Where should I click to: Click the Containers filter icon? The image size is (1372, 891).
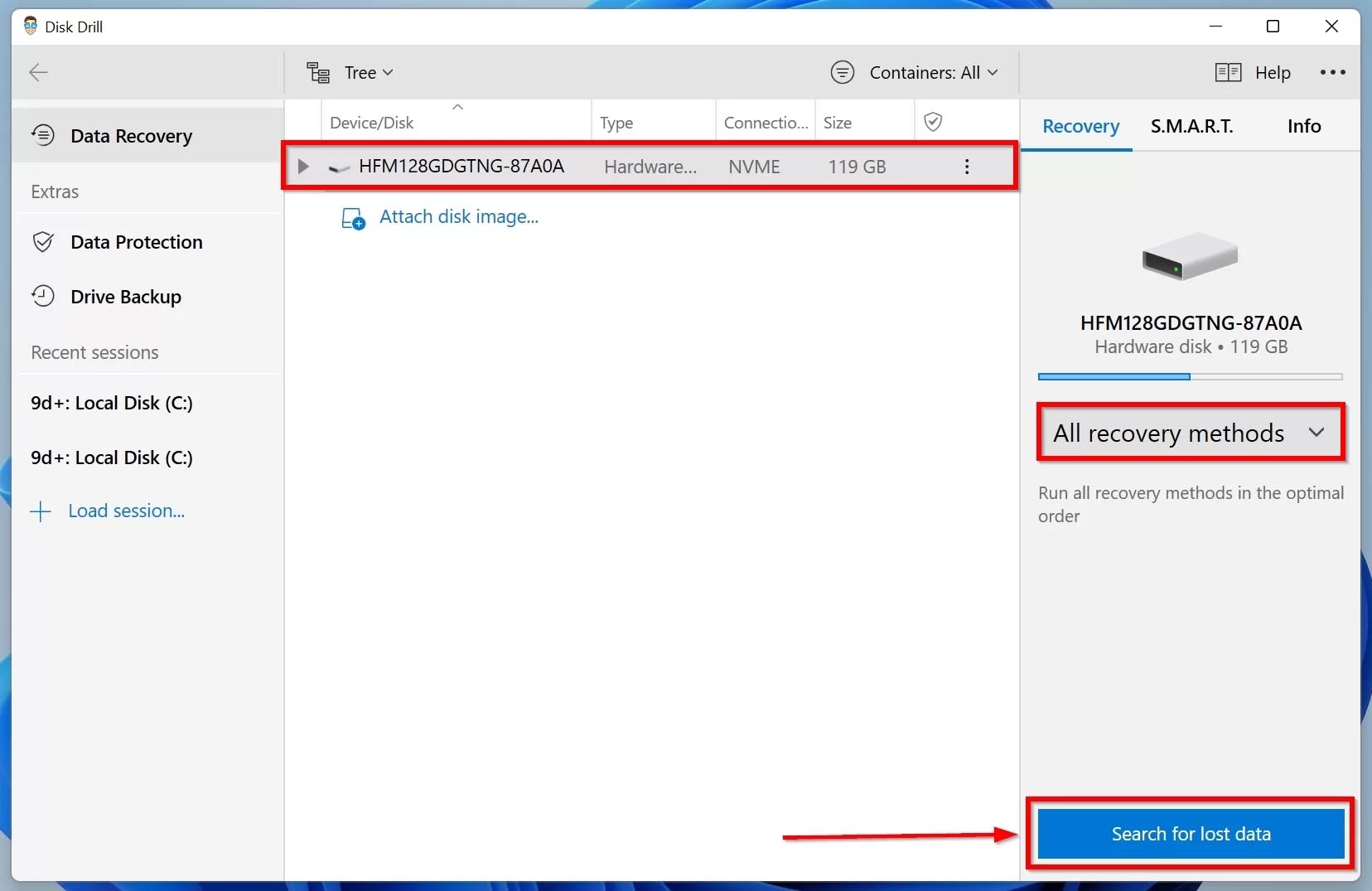click(843, 73)
